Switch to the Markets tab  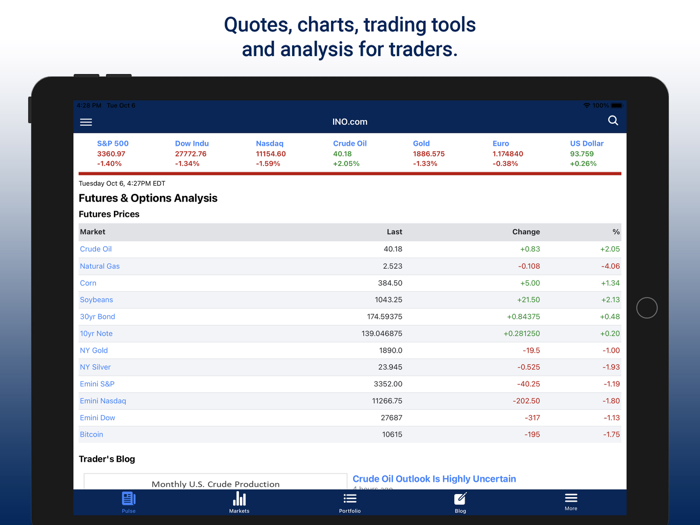click(x=239, y=502)
